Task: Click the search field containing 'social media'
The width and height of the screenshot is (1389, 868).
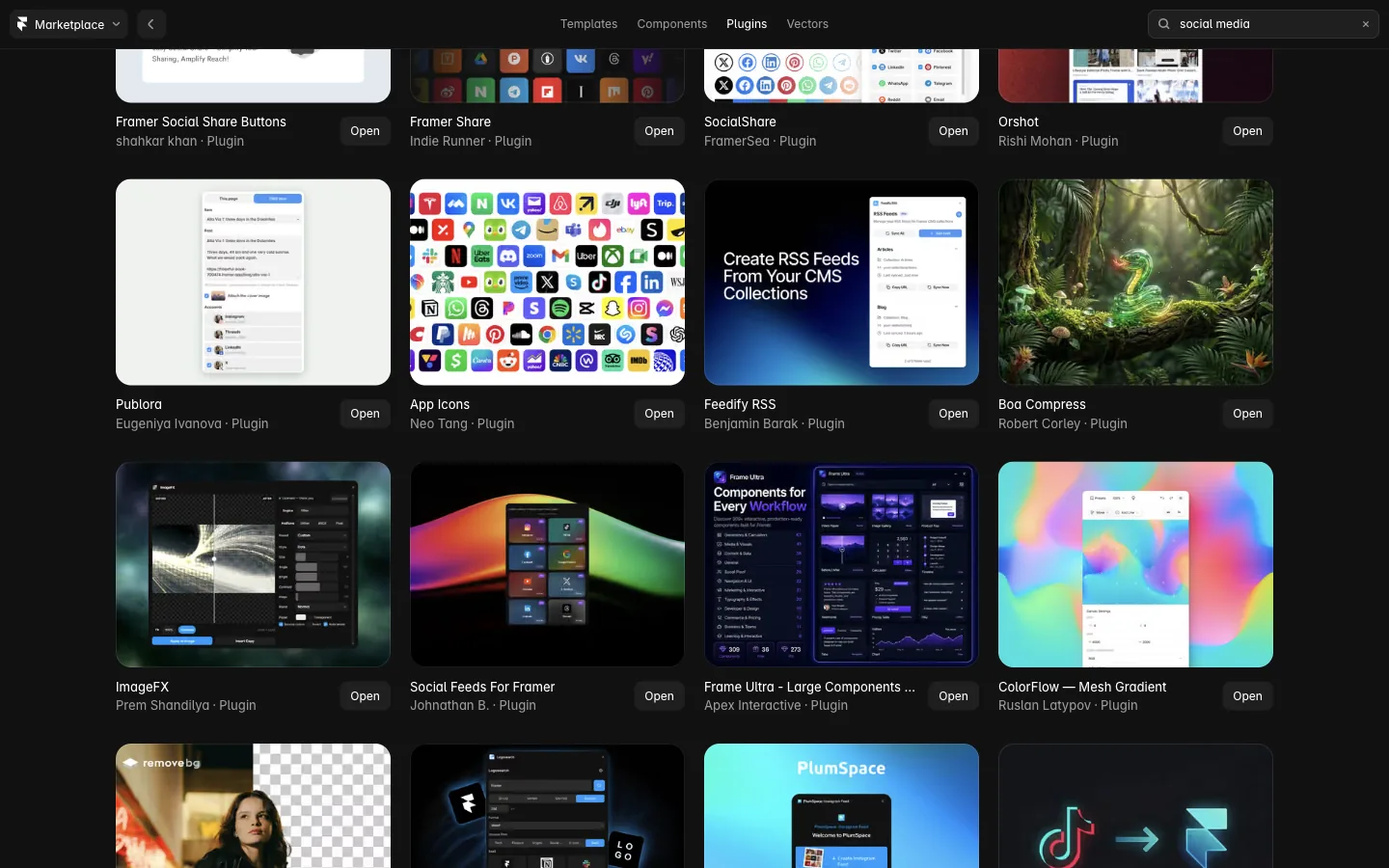Action: 1263,24
